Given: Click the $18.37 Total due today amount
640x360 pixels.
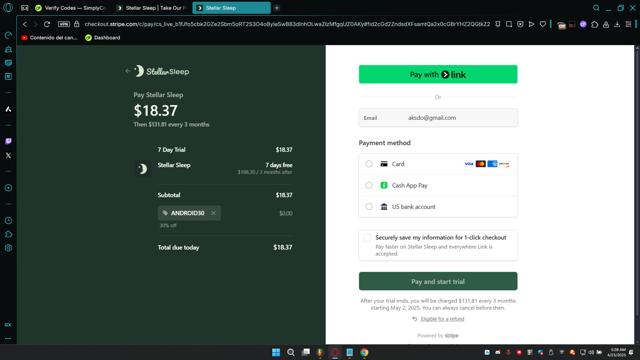Looking at the screenshot, I should (x=282, y=247).
